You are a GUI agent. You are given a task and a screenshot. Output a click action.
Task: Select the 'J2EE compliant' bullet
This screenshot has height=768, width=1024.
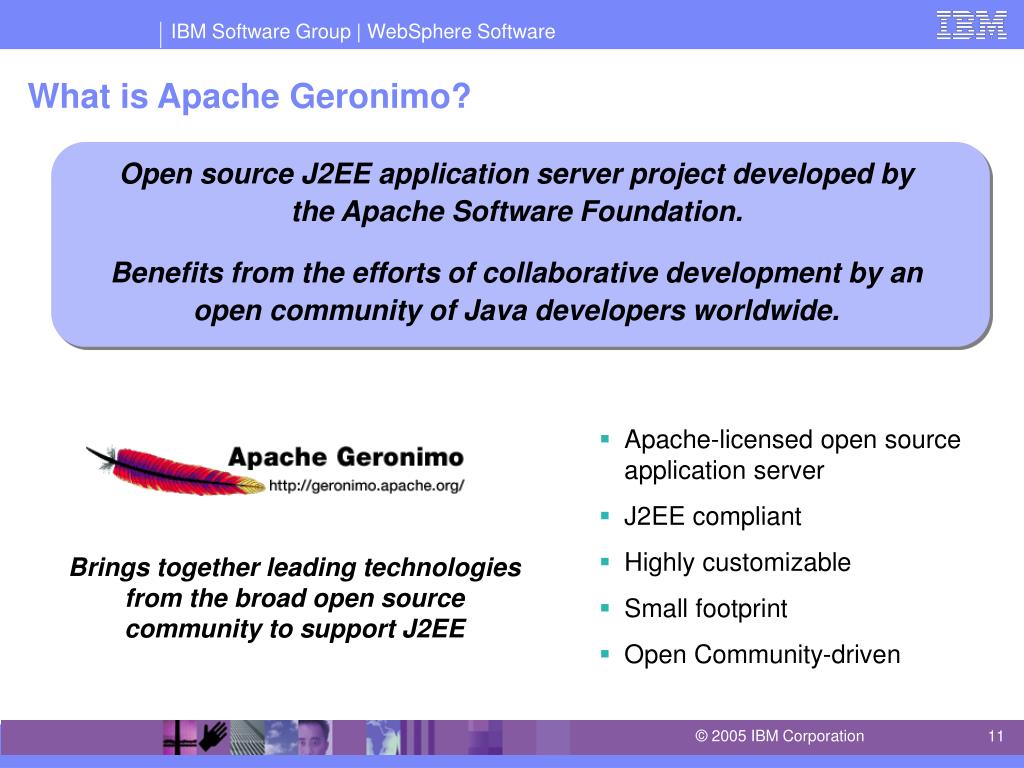coord(712,517)
